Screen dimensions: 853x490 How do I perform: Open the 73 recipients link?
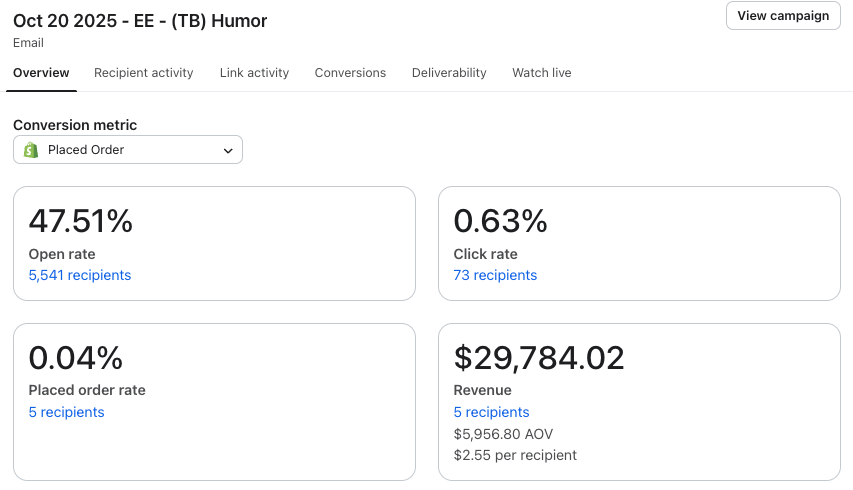[x=495, y=275]
